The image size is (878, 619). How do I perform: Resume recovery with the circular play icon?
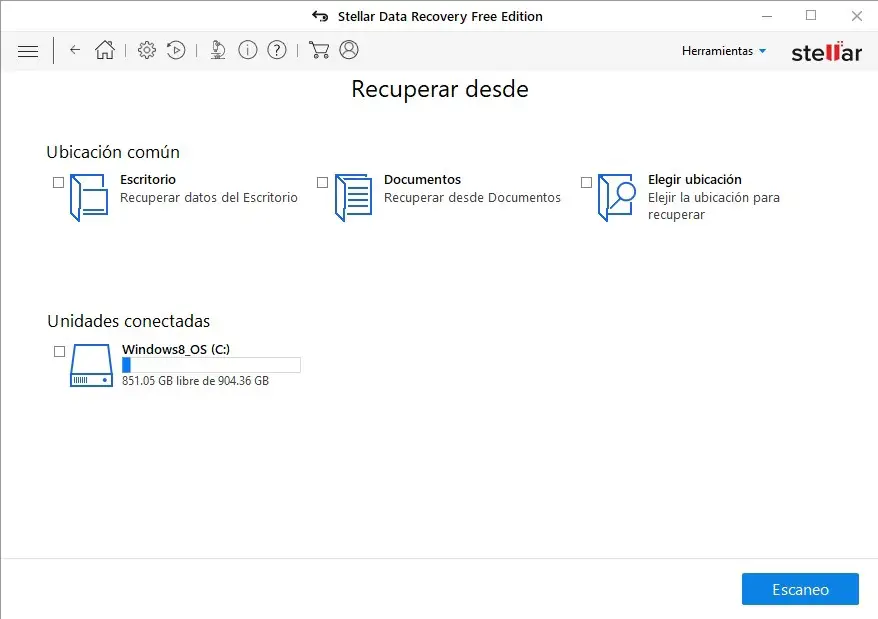[176, 50]
